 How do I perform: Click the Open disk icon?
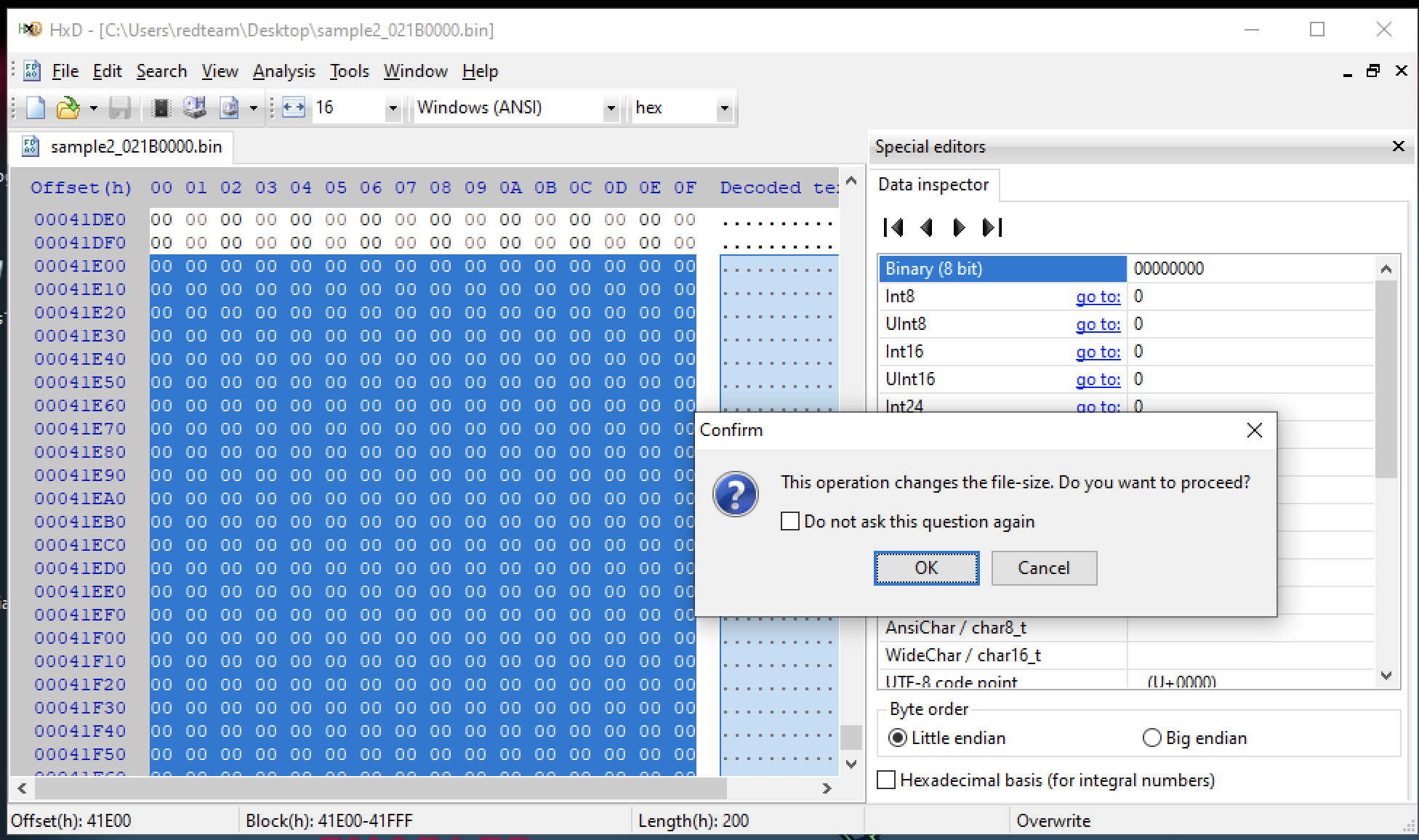194,108
